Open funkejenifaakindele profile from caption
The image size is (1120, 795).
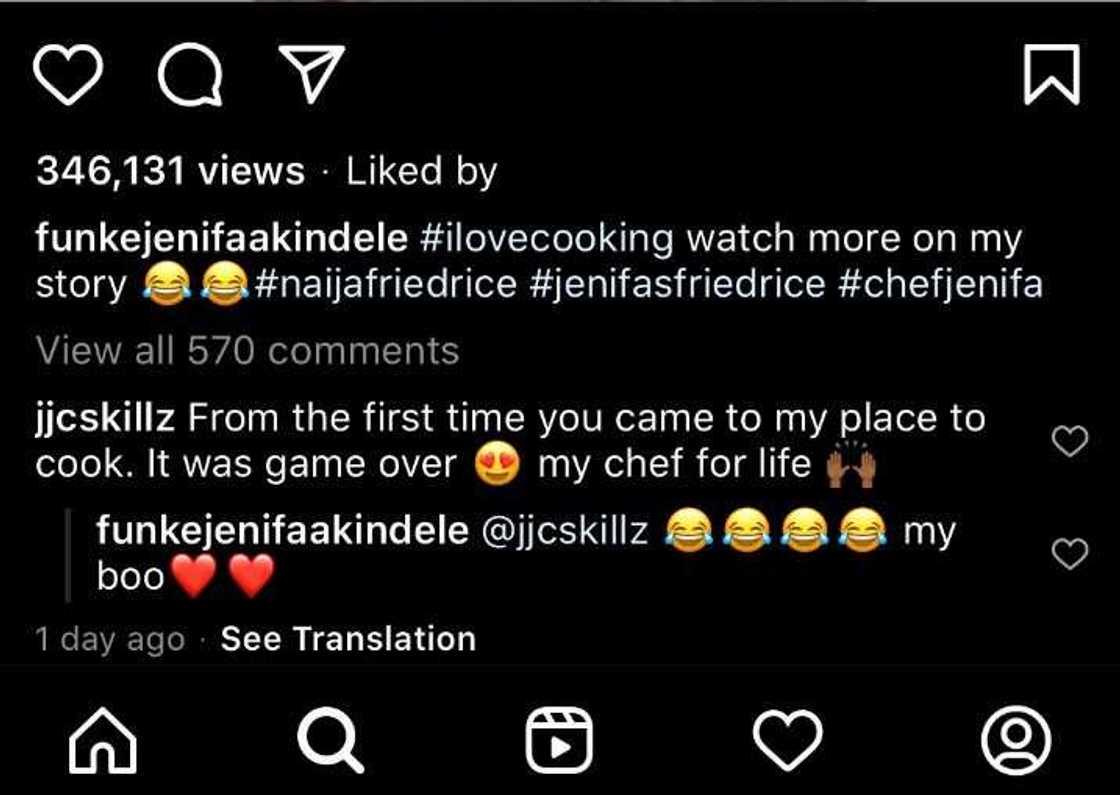point(222,239)
